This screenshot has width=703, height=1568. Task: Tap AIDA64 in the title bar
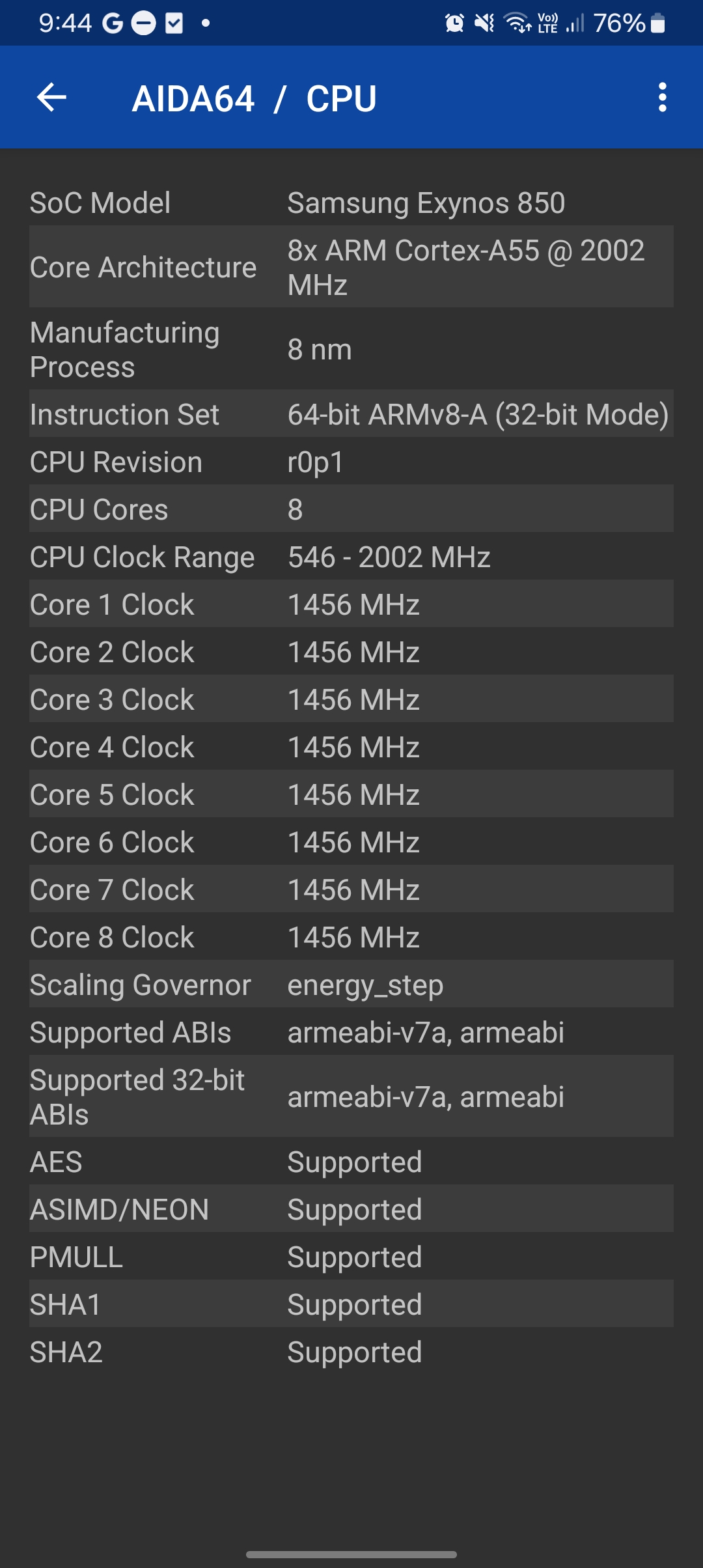[x=192, y=98]
